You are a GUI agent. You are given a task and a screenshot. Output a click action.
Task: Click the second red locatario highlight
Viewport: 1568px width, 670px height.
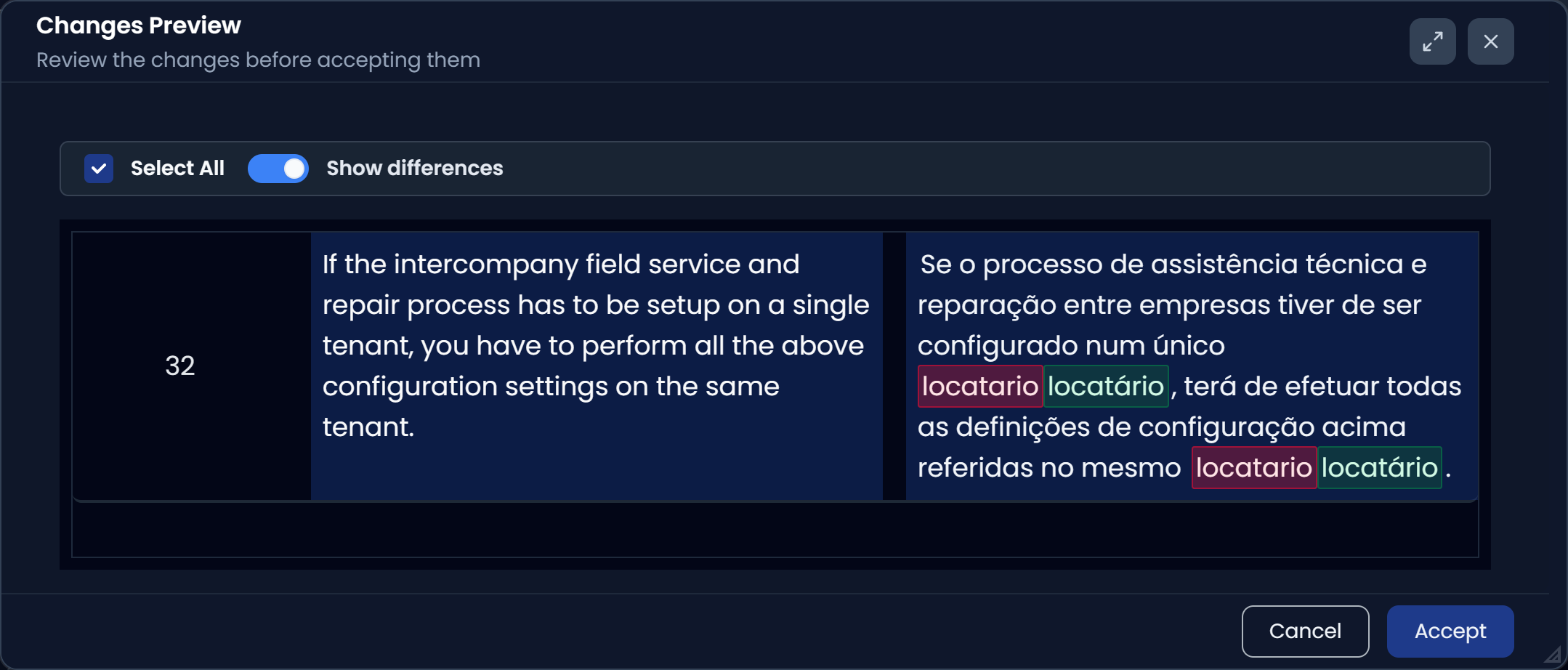(x=1253, y=467)
